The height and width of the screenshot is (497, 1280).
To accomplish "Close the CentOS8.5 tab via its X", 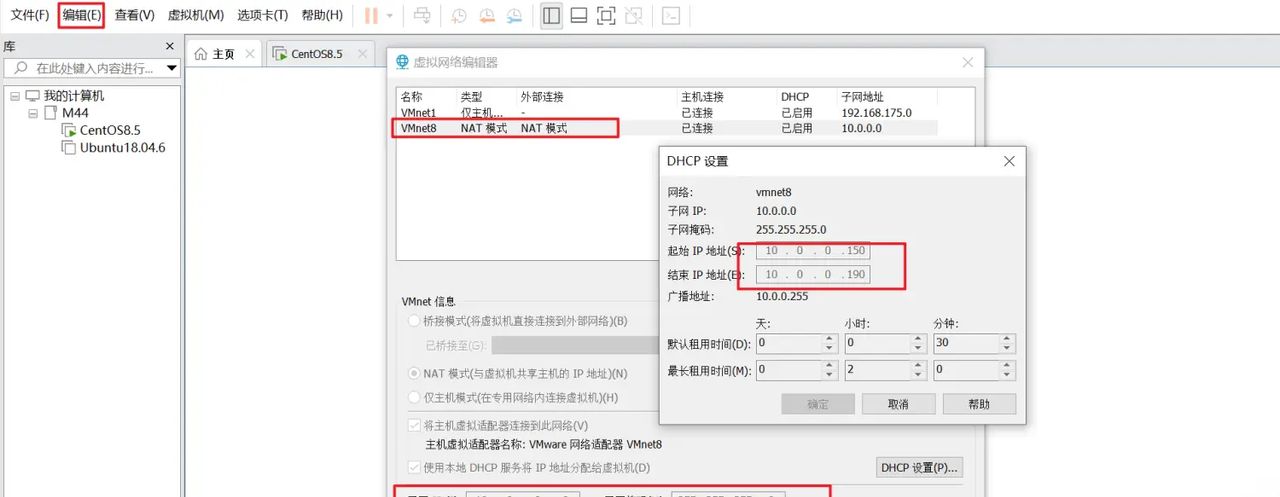I will (x=362, y=54).
